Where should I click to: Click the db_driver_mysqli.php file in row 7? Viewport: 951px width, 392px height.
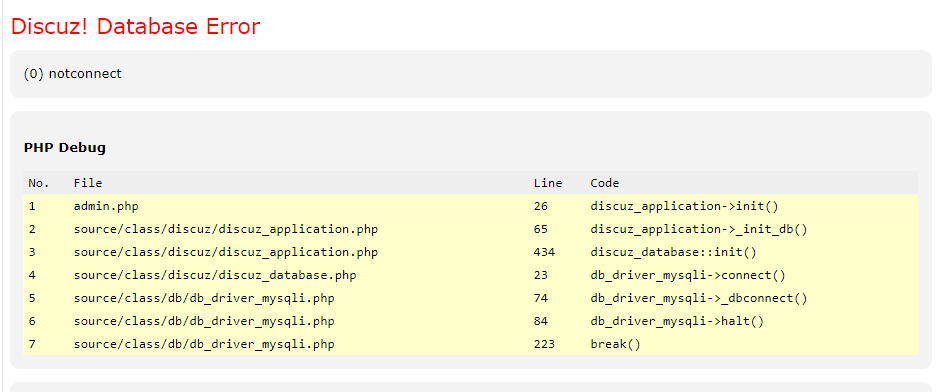pyautogui.click(x=204, y=345)
